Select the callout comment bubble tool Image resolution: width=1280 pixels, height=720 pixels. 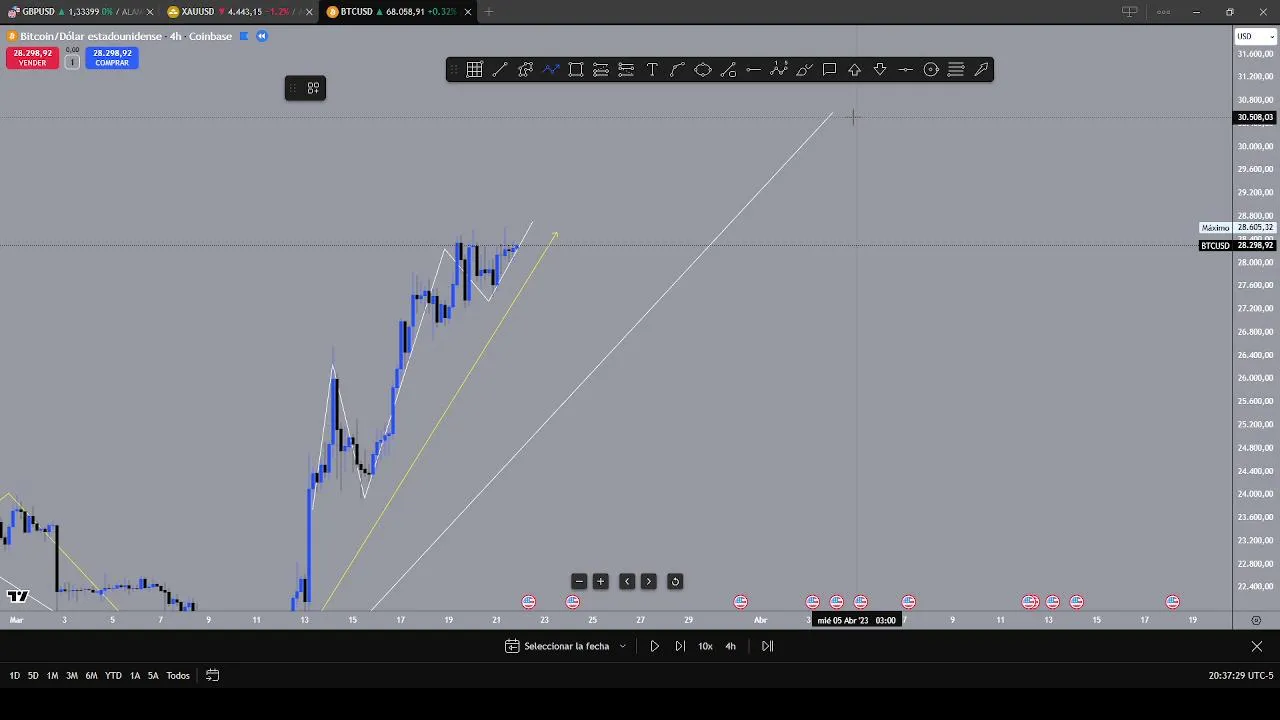(829, 70)
